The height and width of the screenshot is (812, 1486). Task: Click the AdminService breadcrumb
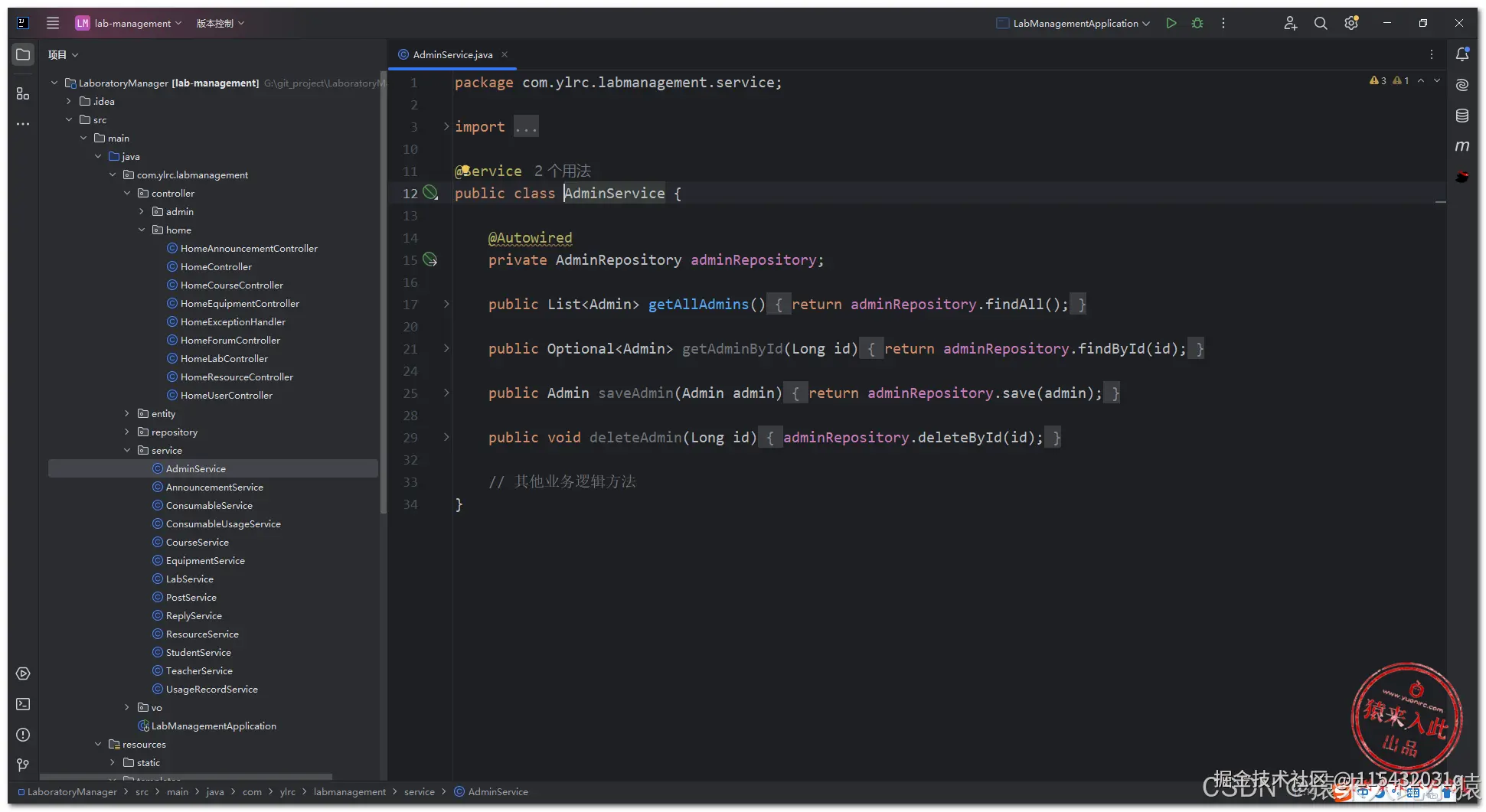(491, 792)
